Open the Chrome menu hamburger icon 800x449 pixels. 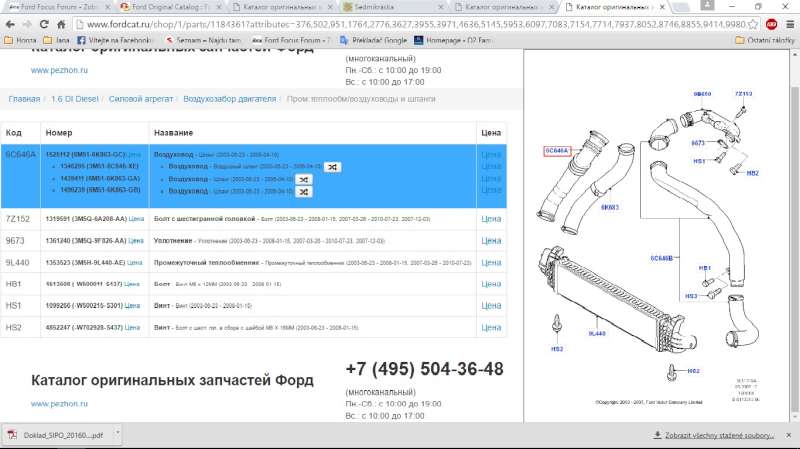click(x=789, y=24)
